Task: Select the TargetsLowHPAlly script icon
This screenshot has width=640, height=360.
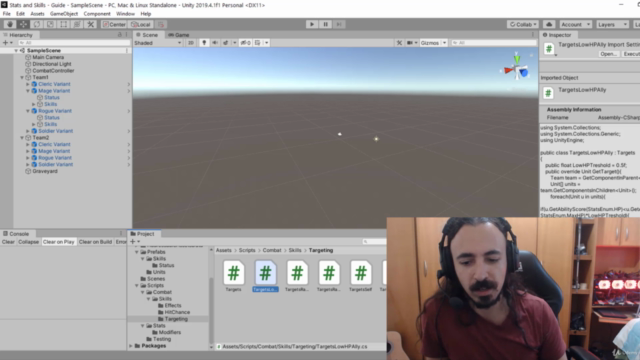Action: [x=265, y=273]
